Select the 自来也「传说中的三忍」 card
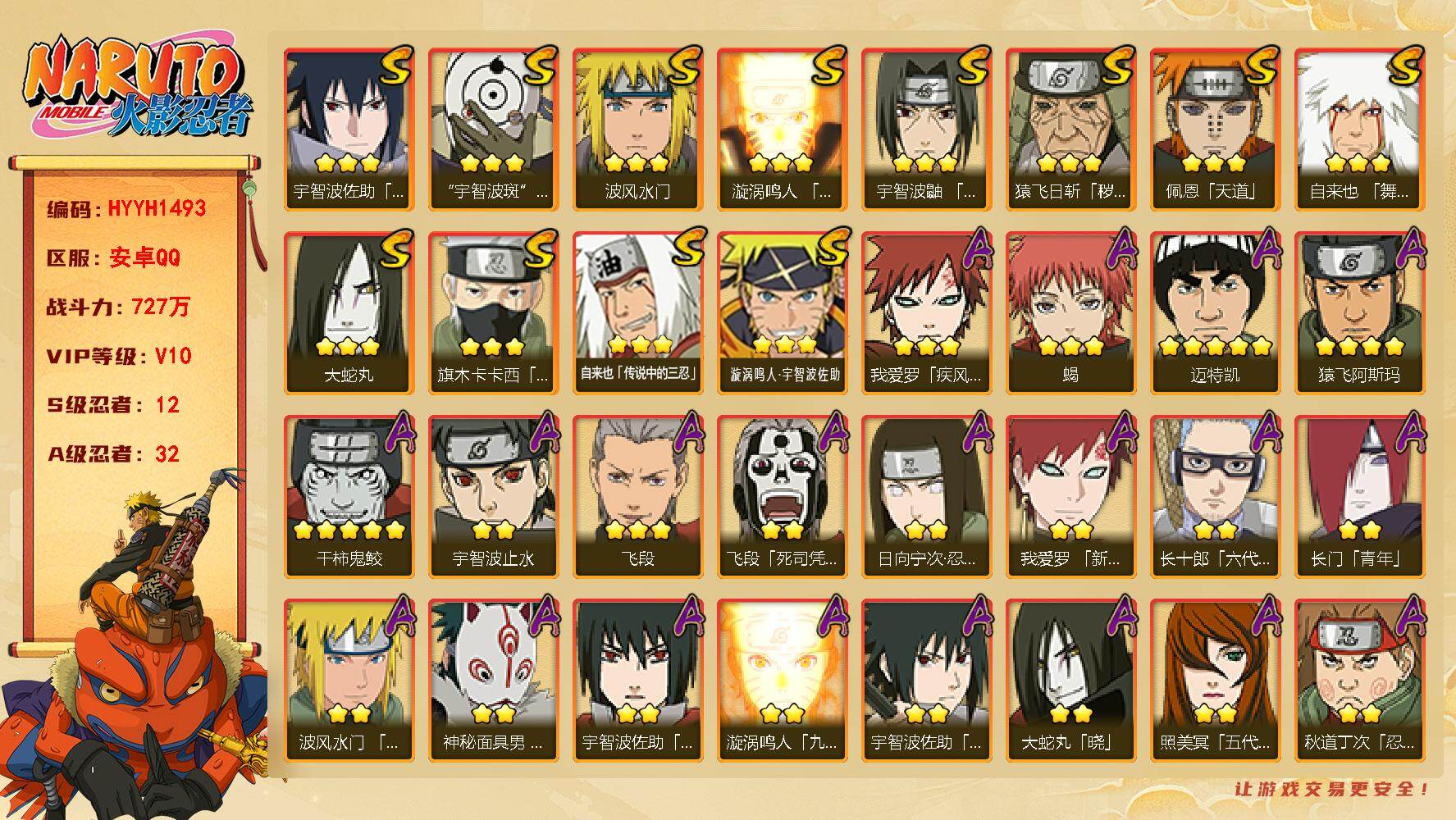 pyautogui.click(x=637, y=312)
